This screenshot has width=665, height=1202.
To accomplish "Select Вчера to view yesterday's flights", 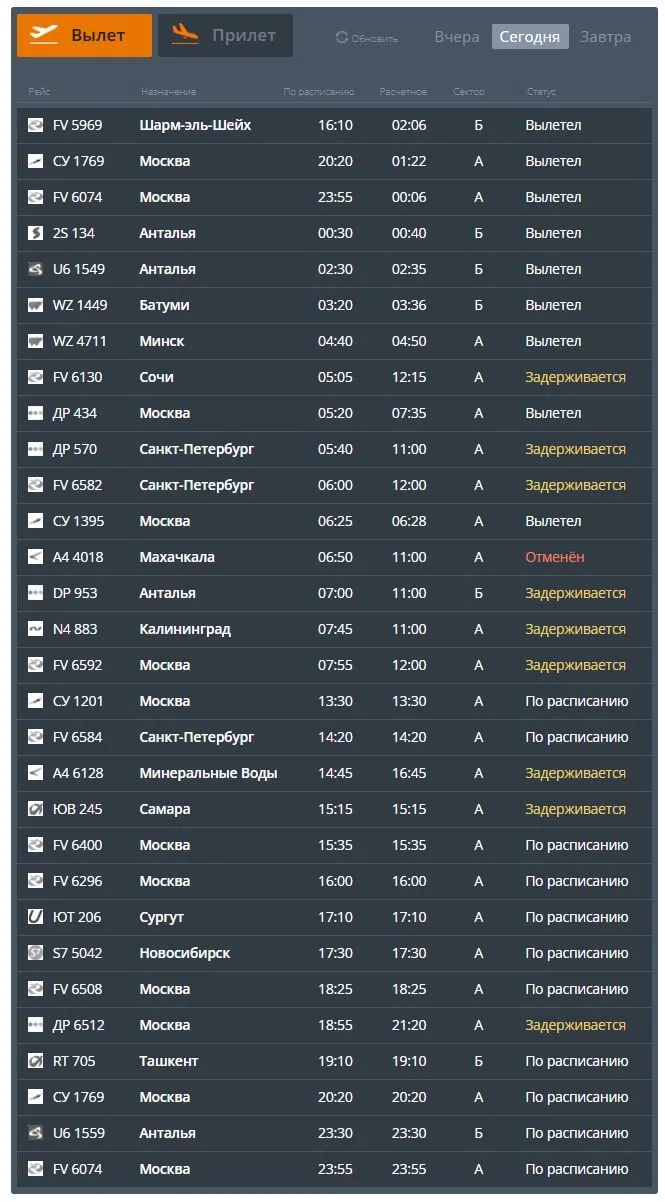I will pyautogui.click(x=457, y=37).
